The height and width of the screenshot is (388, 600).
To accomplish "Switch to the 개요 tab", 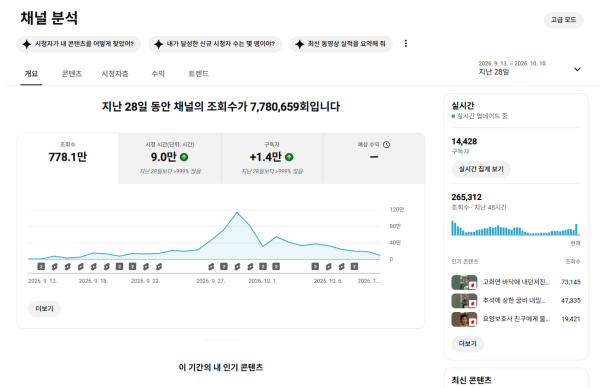I will [x=31, y=73].
